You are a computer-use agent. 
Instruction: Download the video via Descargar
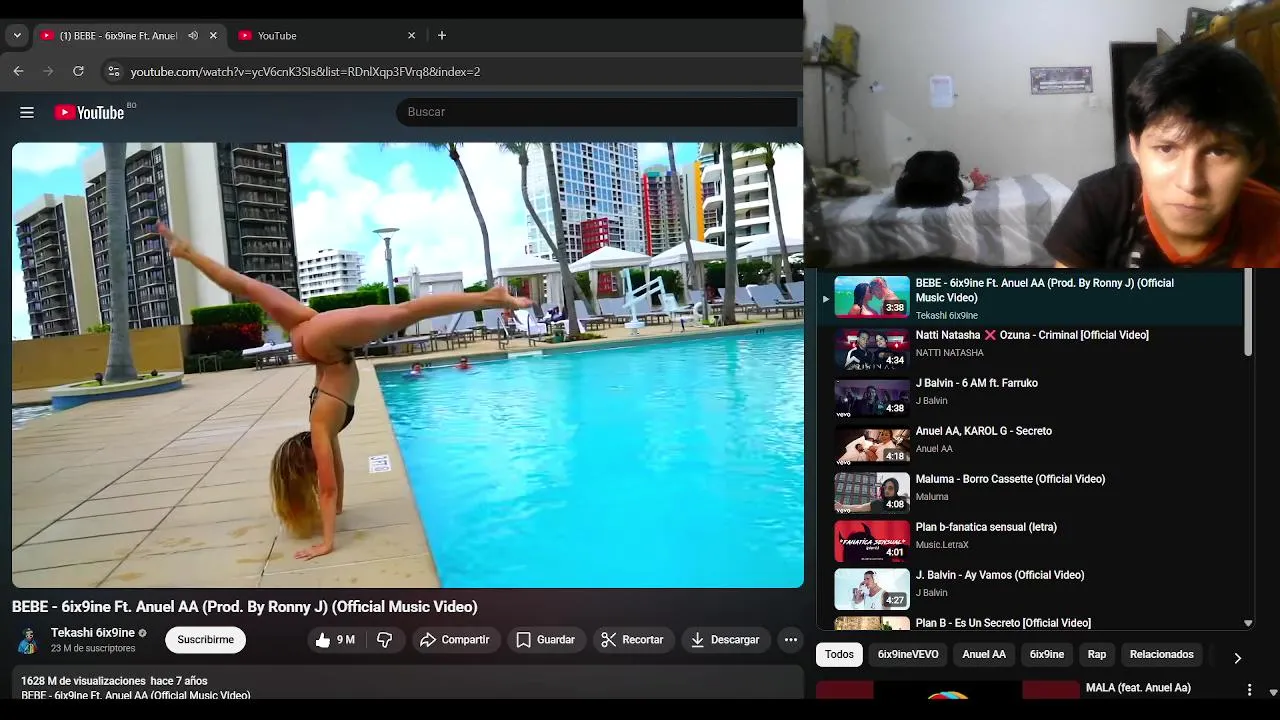pos(725,640)
